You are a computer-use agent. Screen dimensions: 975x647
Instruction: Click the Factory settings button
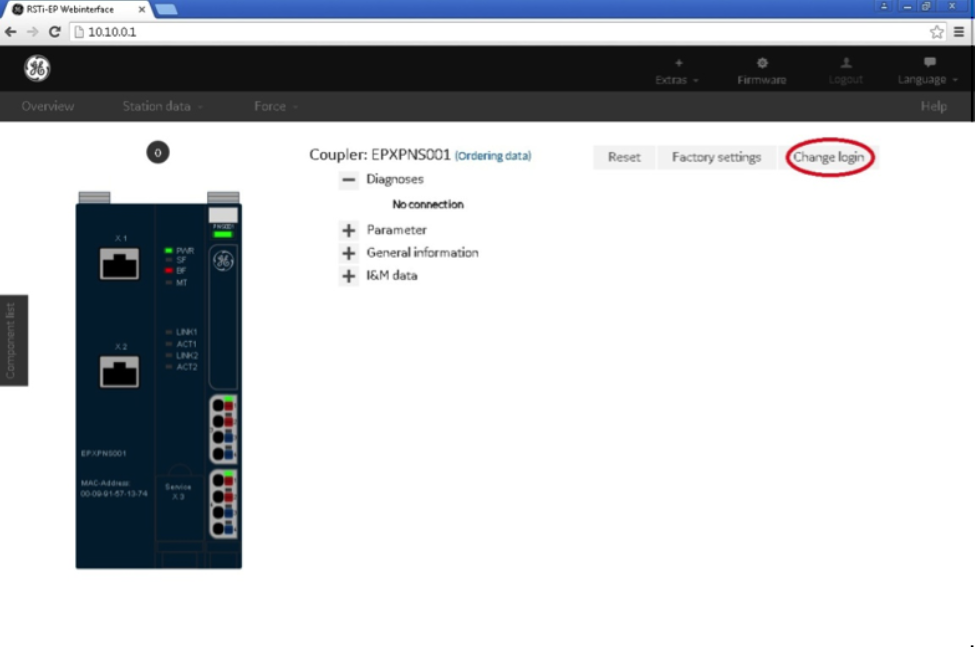[716, 157]
